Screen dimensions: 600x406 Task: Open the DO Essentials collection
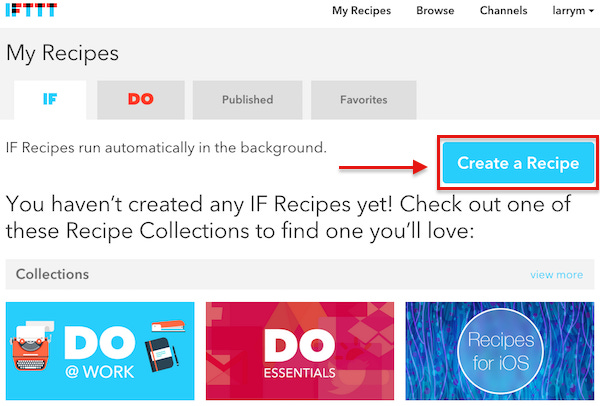pos(300,351)
